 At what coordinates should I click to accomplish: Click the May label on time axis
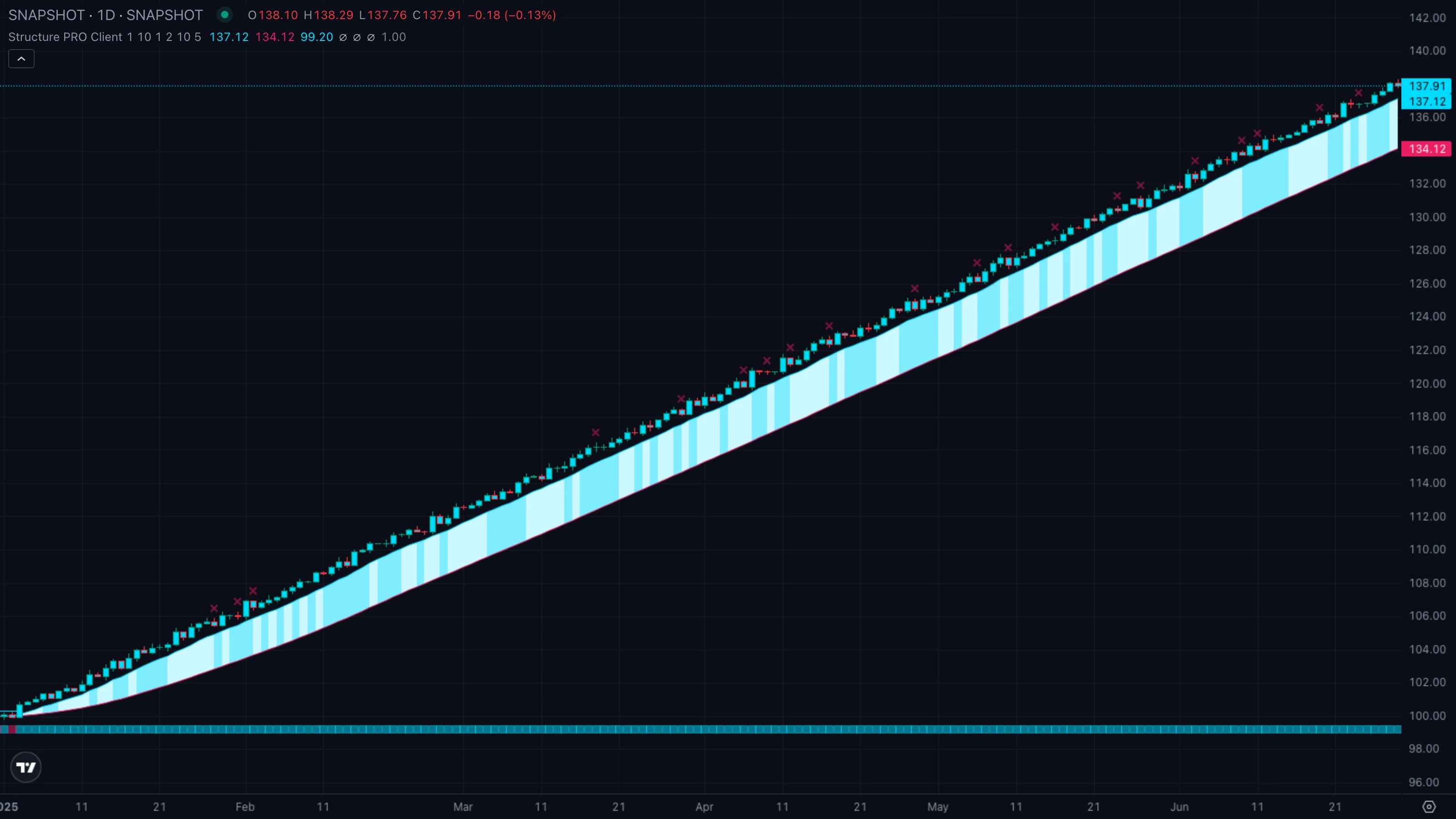pyautogui.click(x=938, y=807)
